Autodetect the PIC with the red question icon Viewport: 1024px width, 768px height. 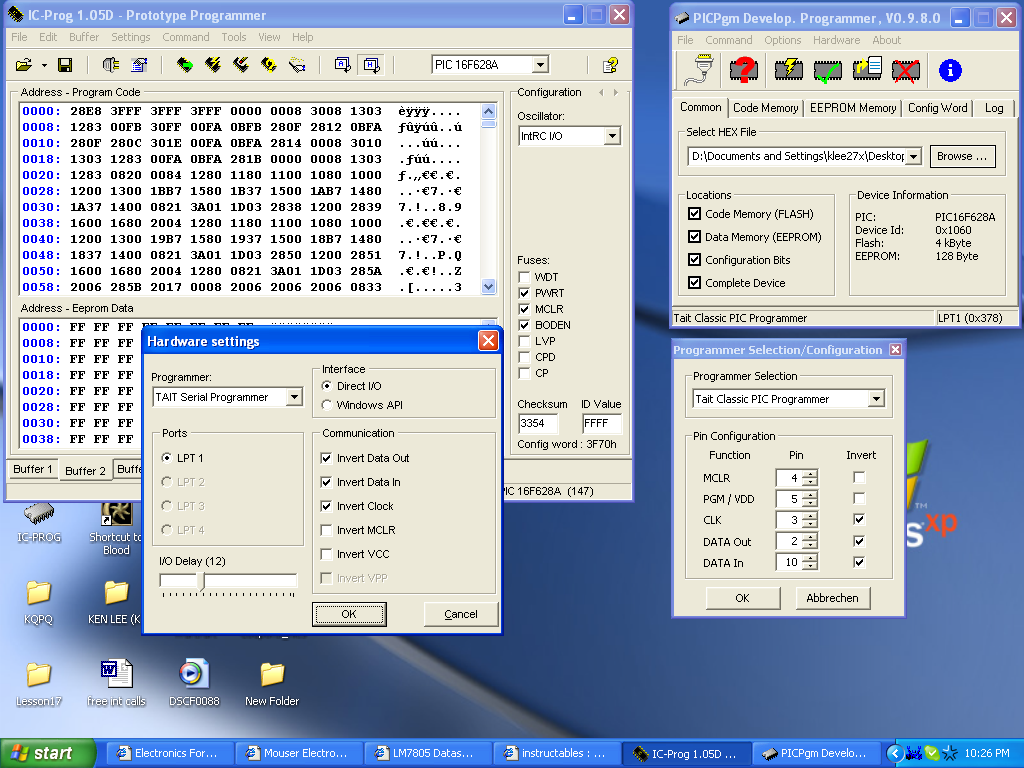[x=744, y=70]
